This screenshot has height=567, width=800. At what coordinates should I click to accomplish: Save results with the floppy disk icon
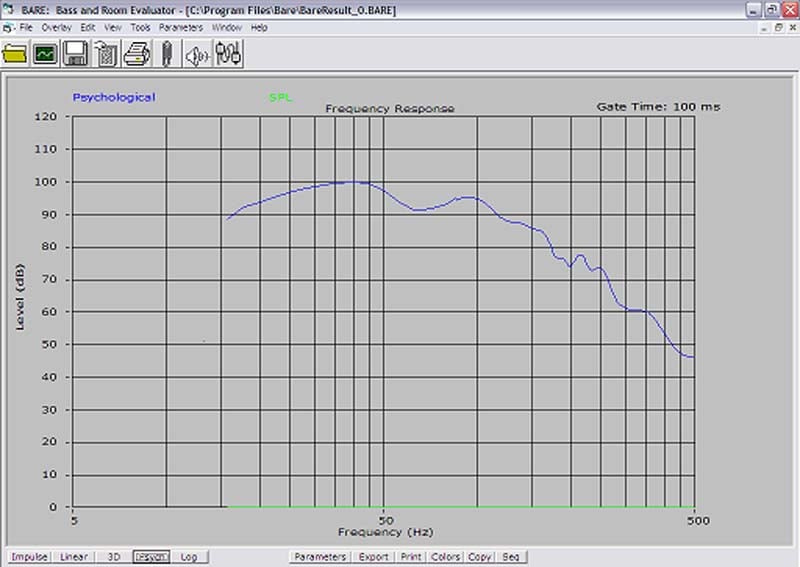pos(75,54)
